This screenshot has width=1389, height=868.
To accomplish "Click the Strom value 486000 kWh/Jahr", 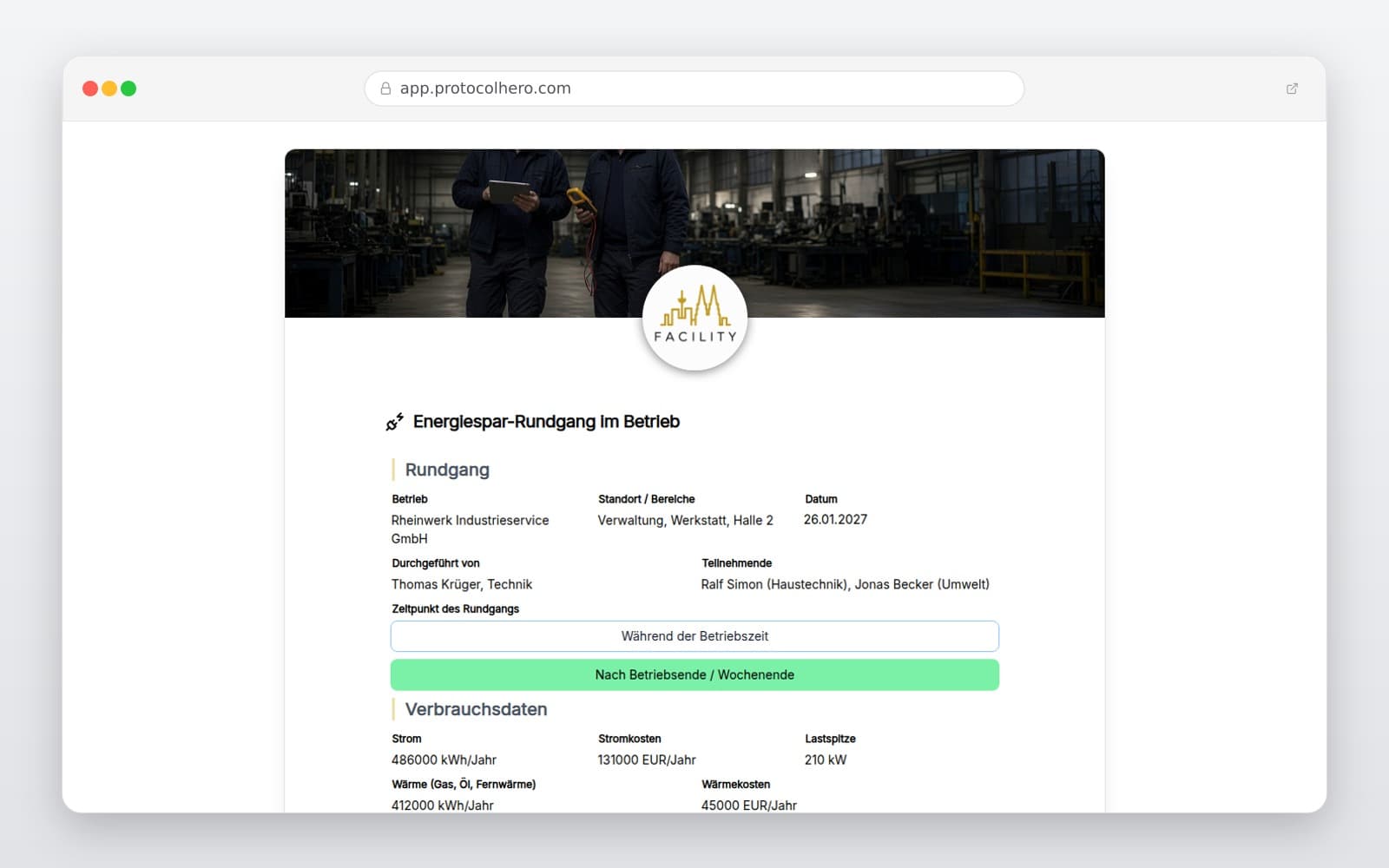I will [444, 759].
